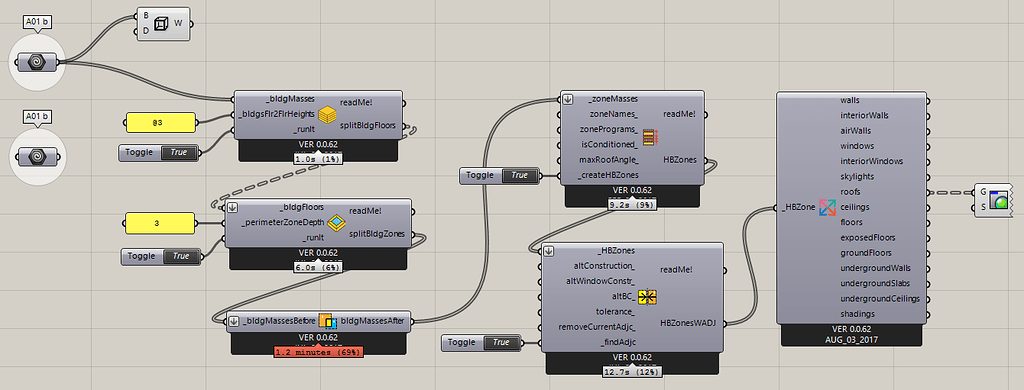The width and height of the screenshot is (1024, 390).
Task: Click the solve adjacencies yellow icon
Action: point(647,297)
